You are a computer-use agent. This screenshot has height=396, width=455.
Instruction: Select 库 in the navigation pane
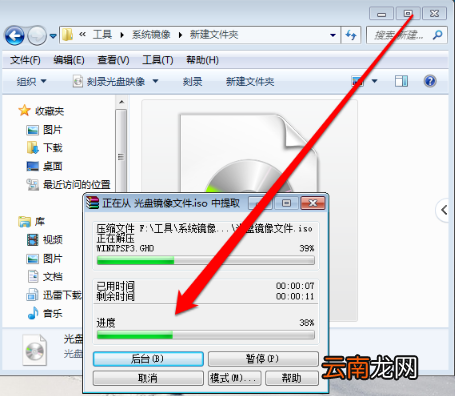40,221
